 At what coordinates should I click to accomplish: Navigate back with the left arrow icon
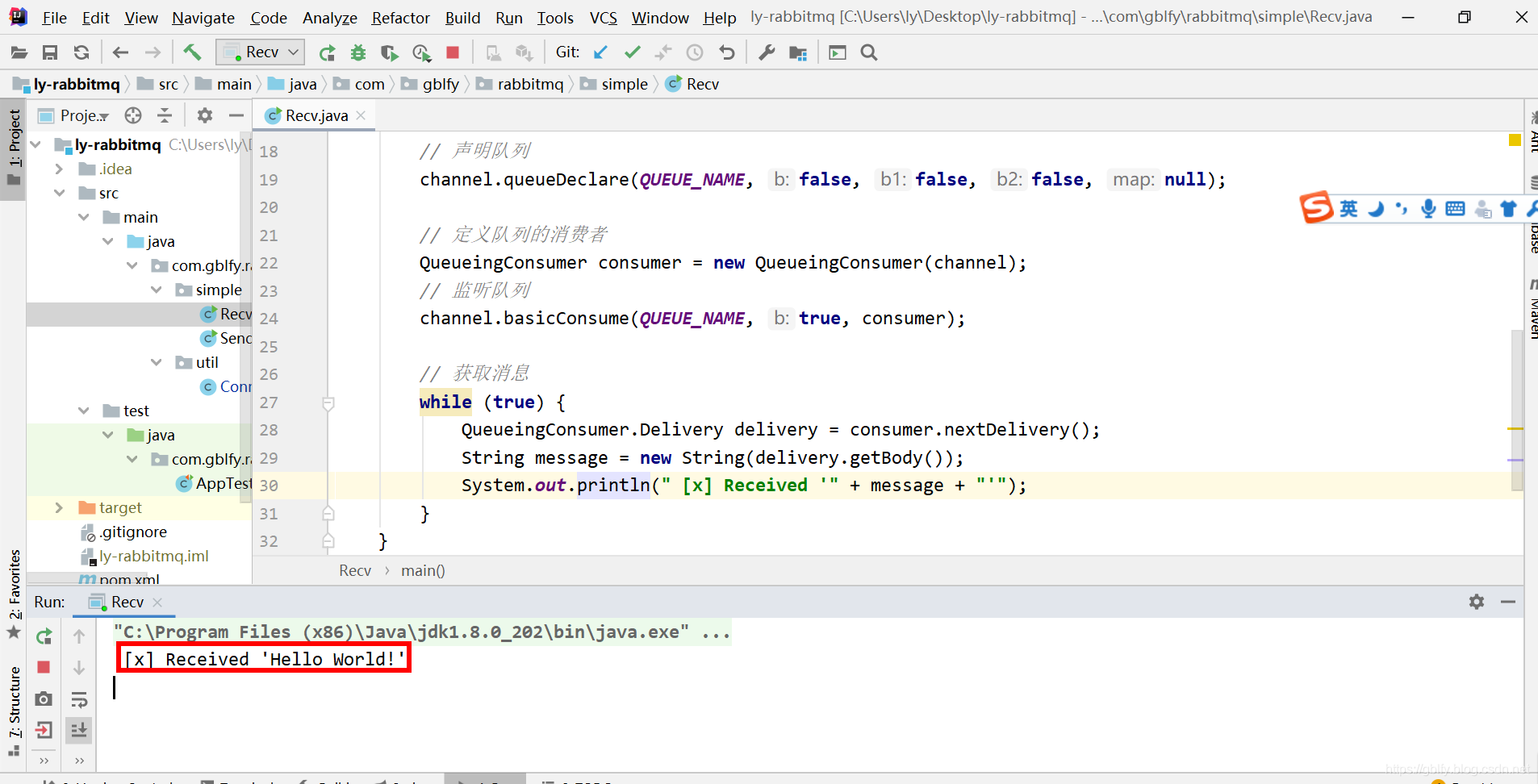tap(120, 52)
